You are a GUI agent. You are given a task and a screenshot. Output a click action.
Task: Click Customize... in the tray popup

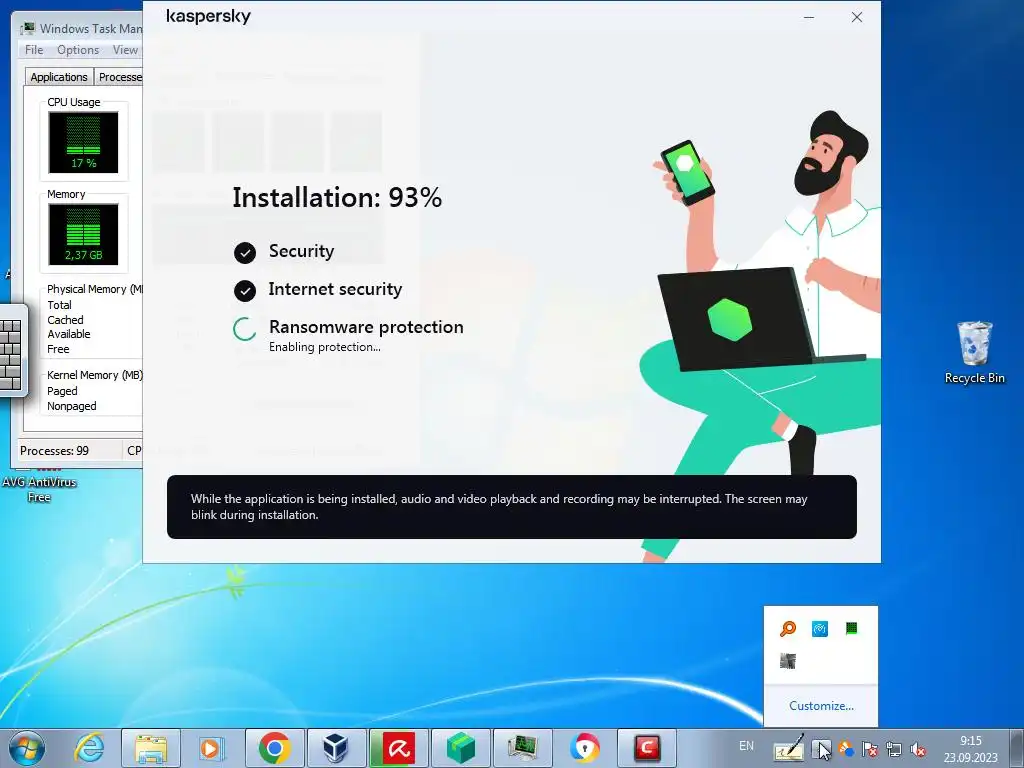point(821,705)
